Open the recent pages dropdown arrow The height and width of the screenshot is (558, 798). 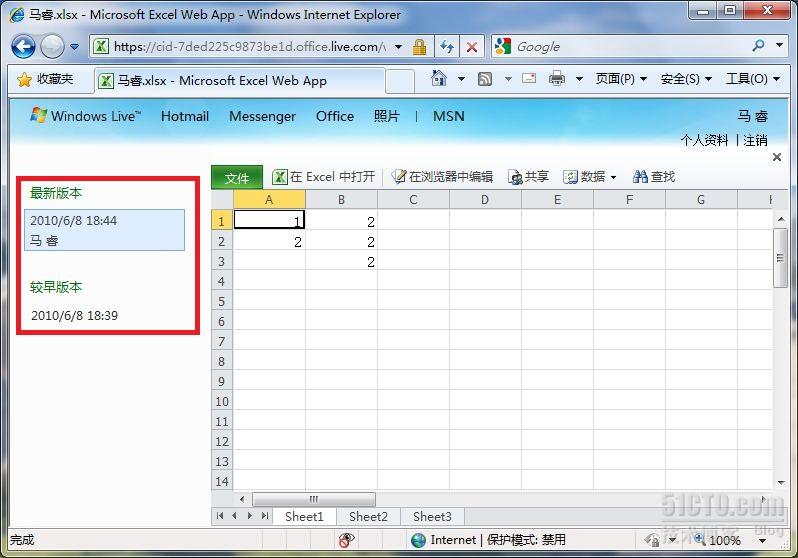75,47
